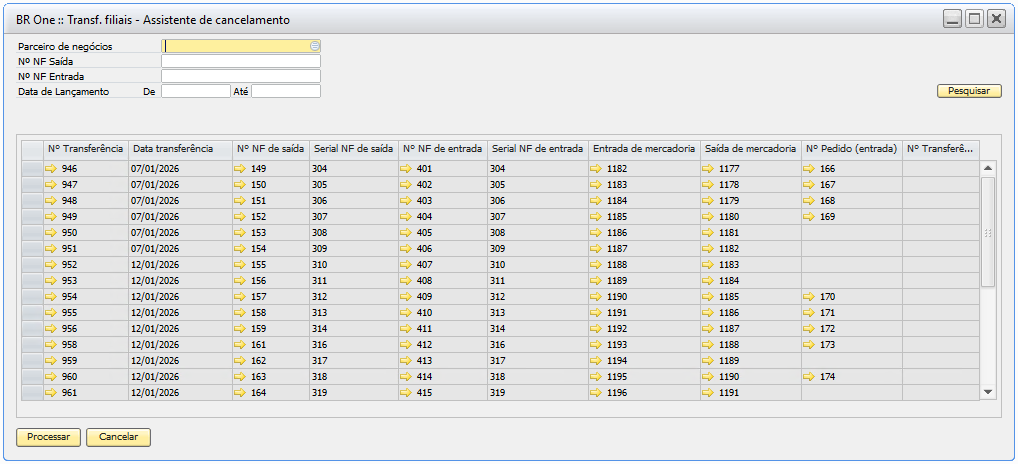Open NF de saída 164 link arrow
The image size is (1018, 464).
239,393
